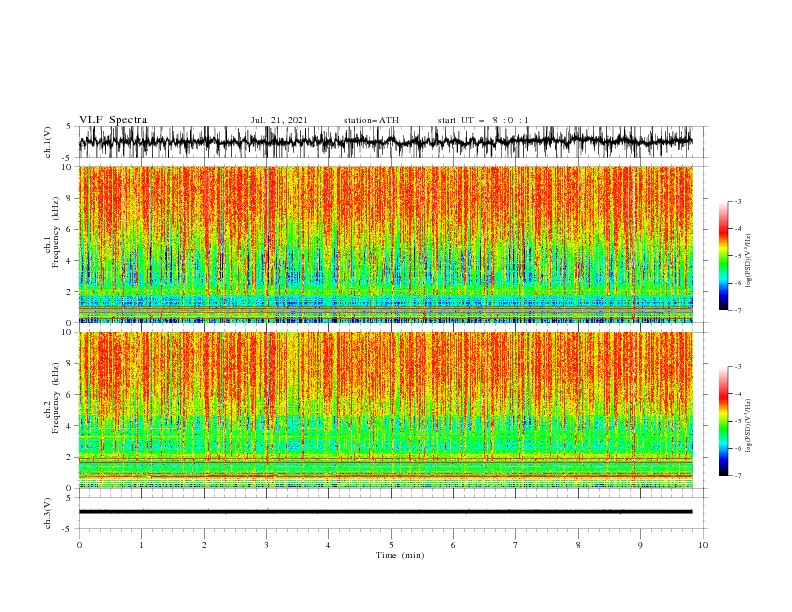792x612 pixels.
Task: Click the ch.2 spectrogram plot area
Action: [x=385, y=410]
